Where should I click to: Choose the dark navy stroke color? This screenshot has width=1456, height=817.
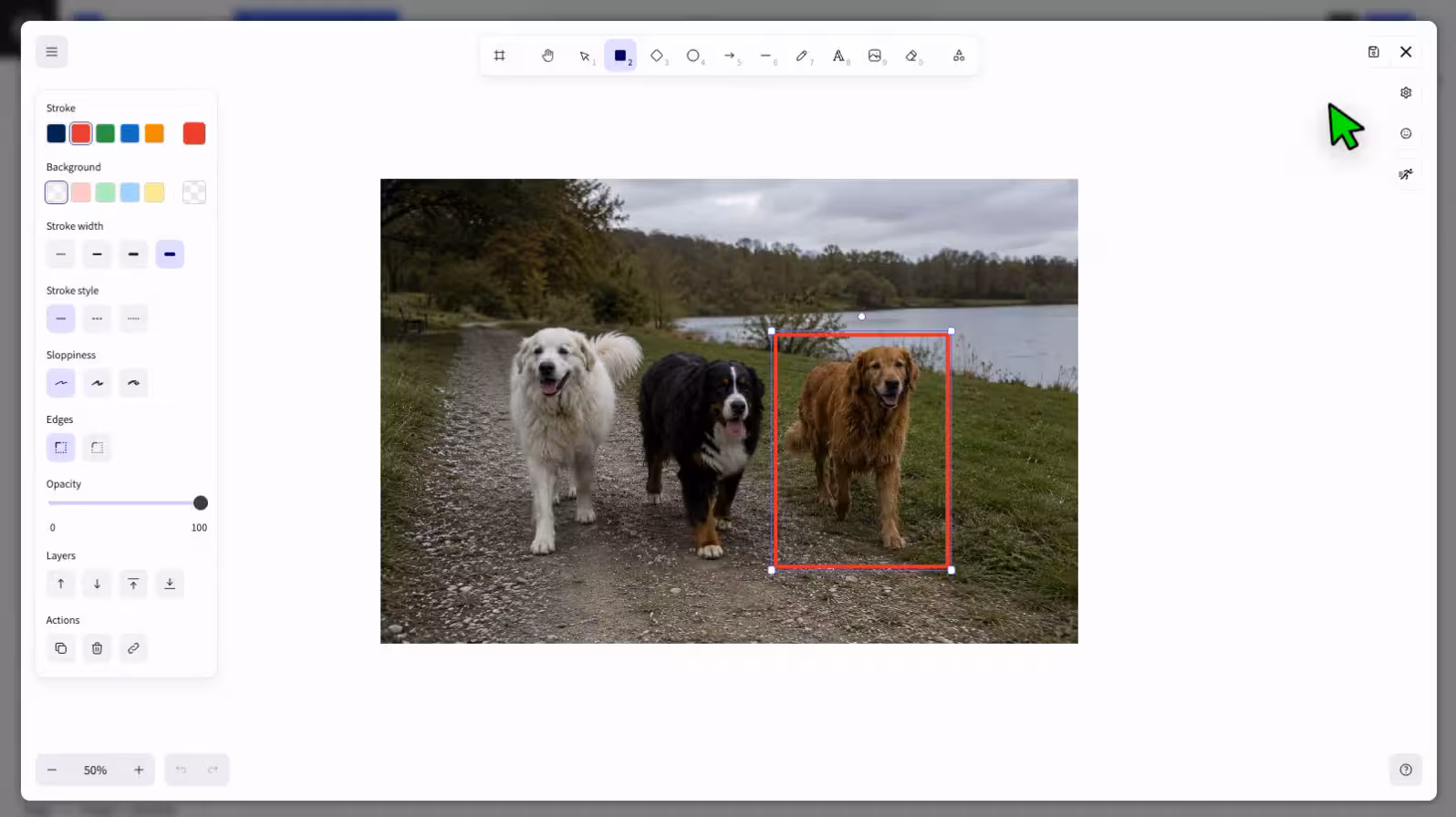point(57,134)
